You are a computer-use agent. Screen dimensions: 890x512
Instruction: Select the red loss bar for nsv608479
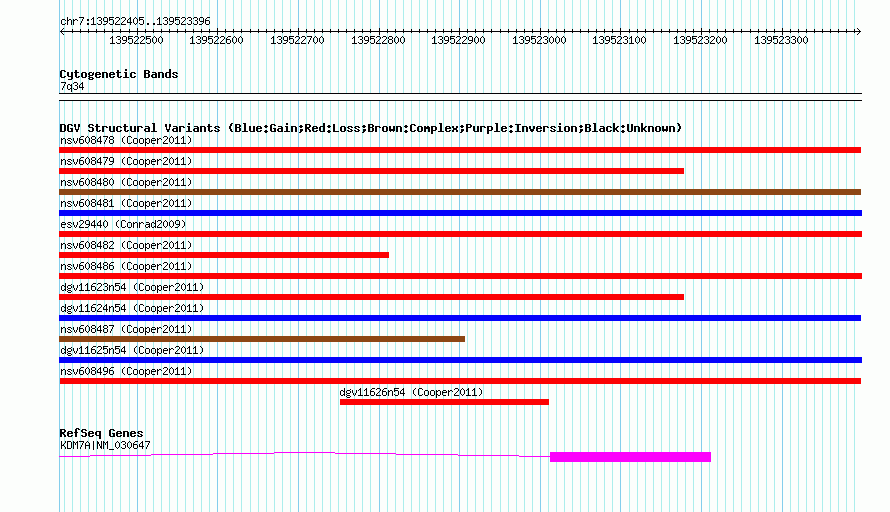[x=372, y=171]
